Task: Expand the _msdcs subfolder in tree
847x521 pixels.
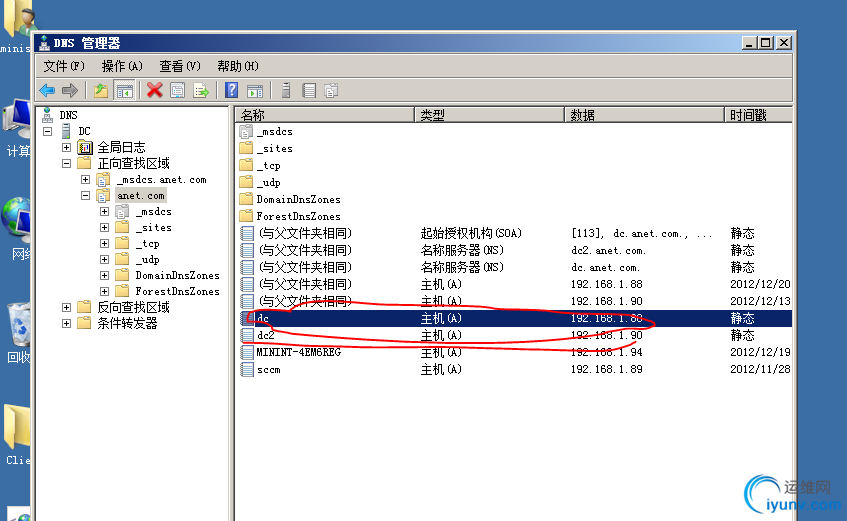Action: tap(104, 211)
